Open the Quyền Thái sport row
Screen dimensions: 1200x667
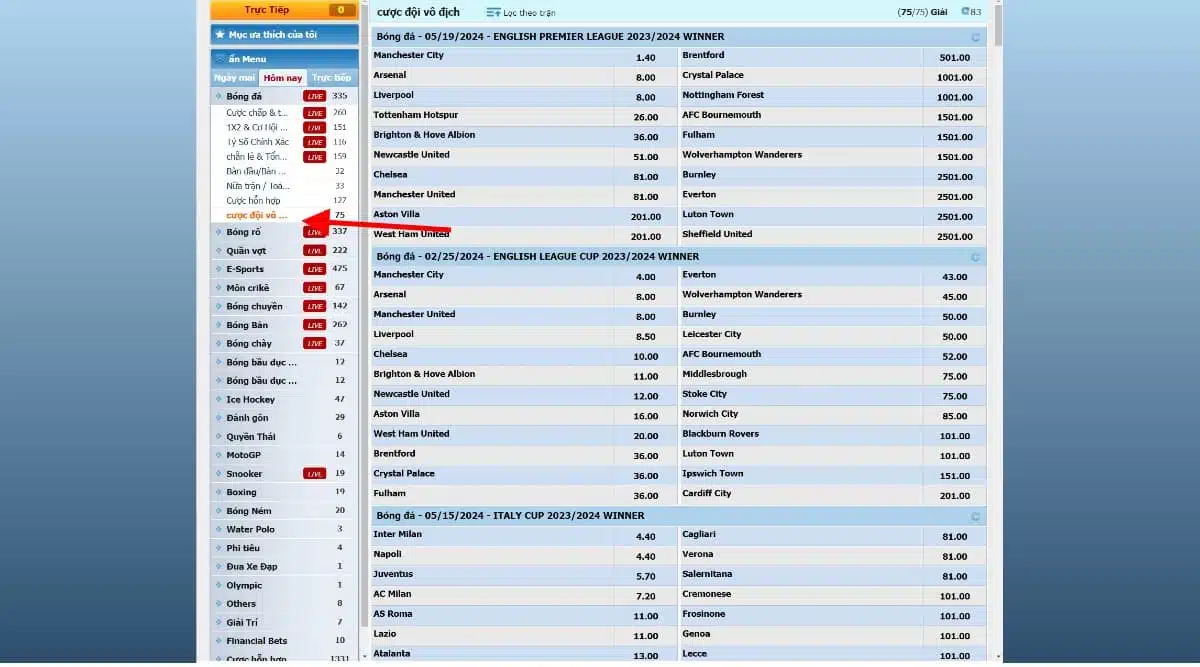[284, 436]
